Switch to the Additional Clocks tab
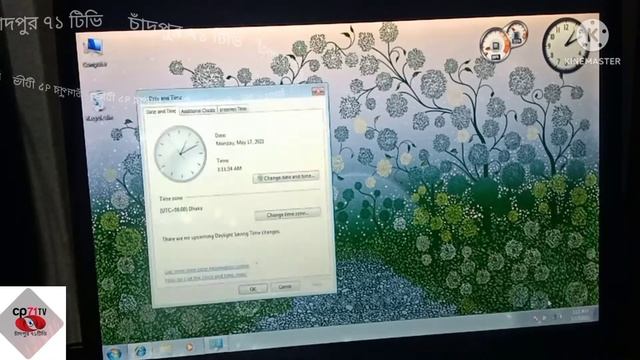The height and width of the screenshot is (360, 640). pos(198,111)
